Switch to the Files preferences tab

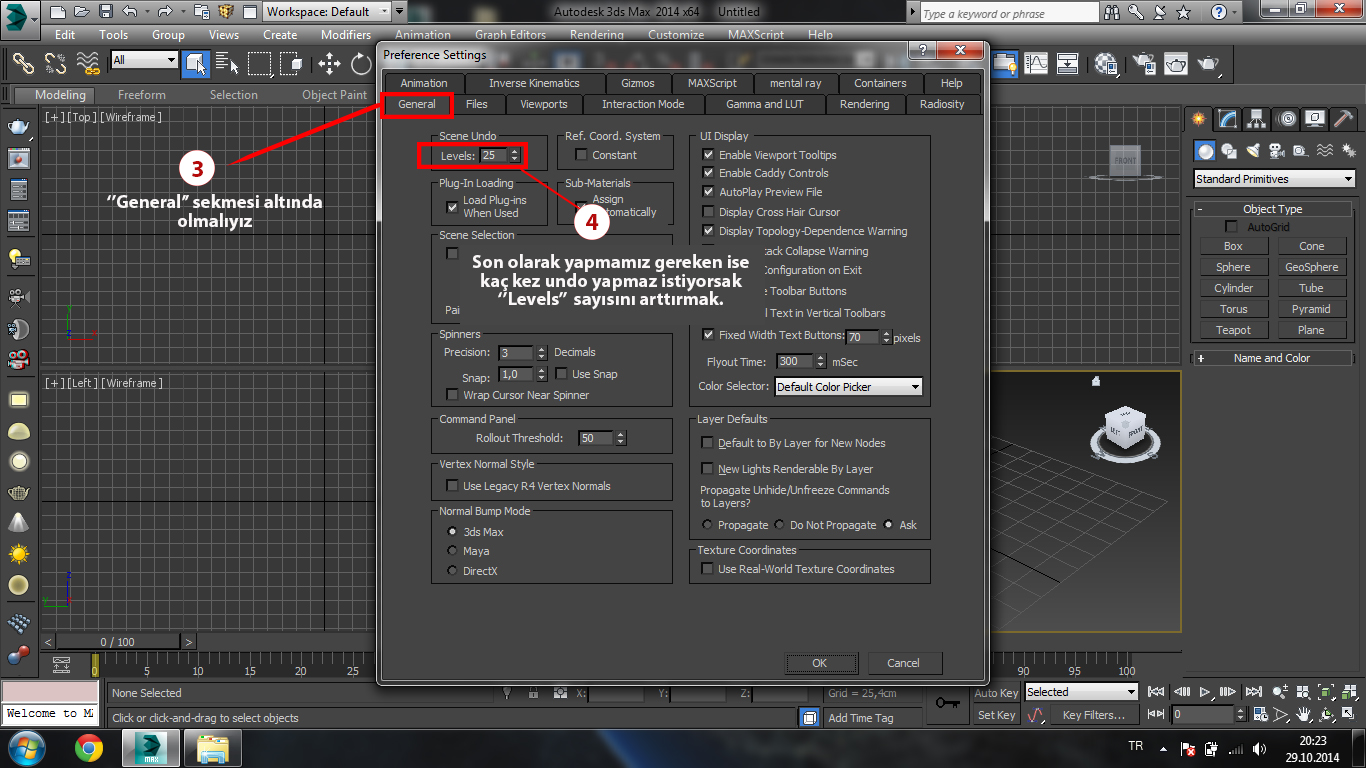[477, 104]
